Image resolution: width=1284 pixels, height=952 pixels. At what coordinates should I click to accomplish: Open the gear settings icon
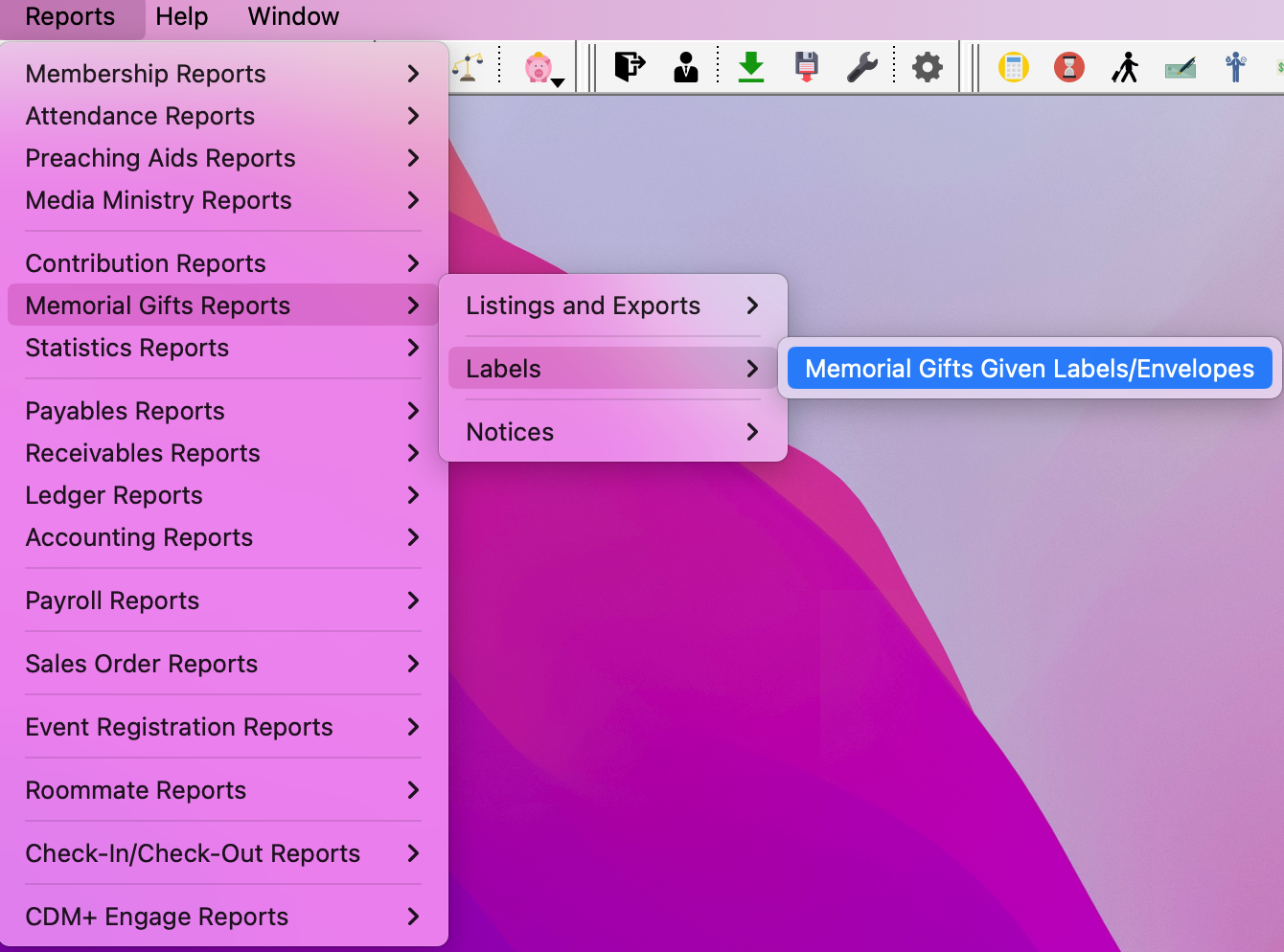[x=928, y=67]
